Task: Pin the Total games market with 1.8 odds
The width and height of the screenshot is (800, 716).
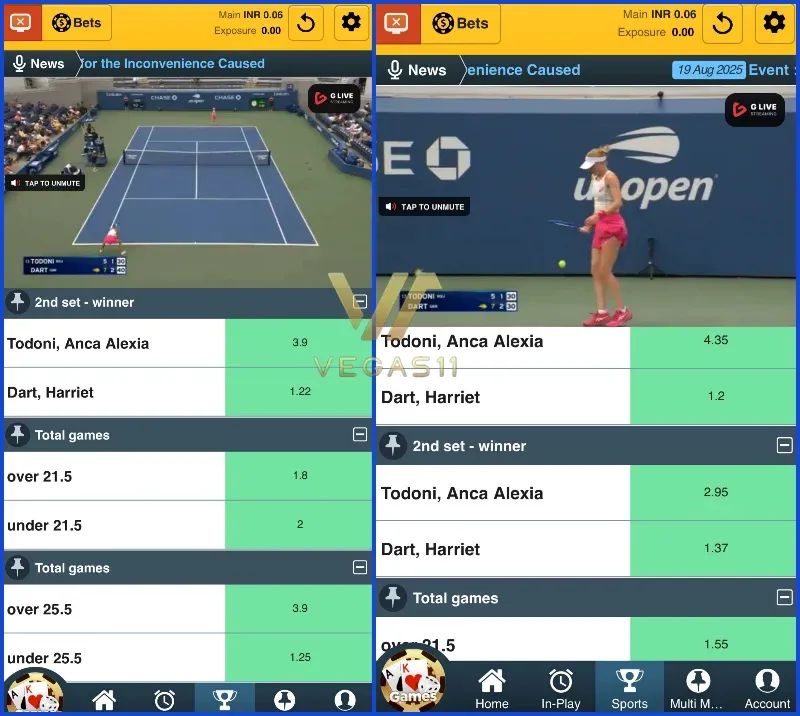Action: coord(17,435)
